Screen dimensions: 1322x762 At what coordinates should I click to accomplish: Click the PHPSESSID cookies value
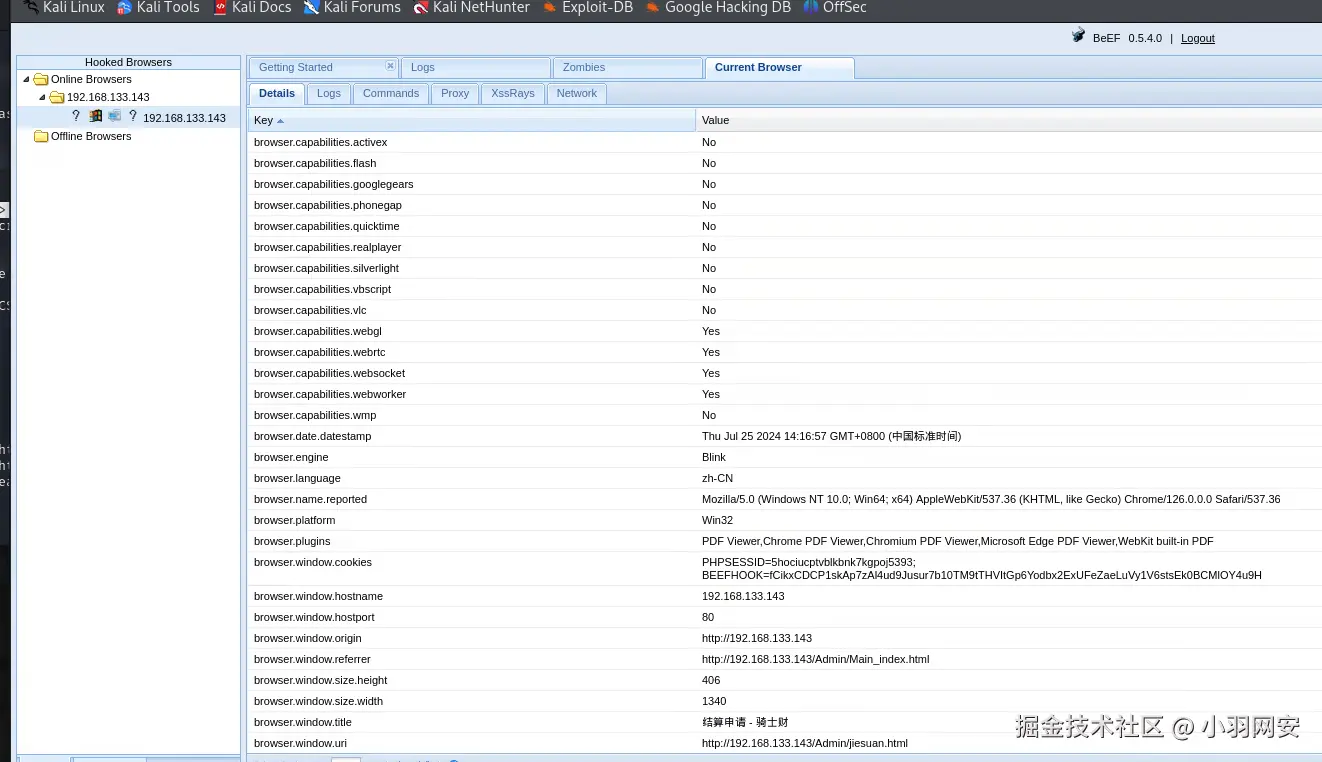[982, 569]
